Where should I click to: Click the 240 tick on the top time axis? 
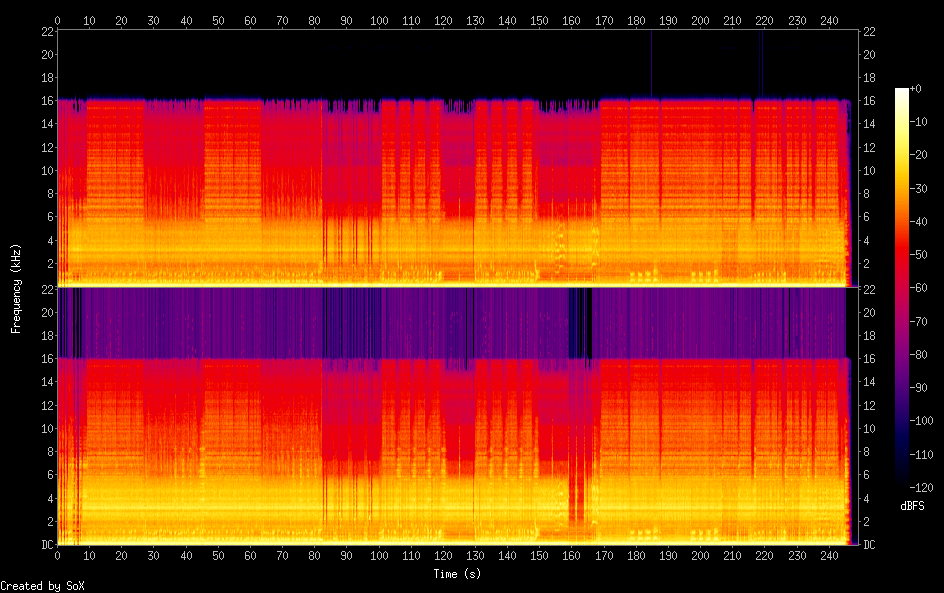click(x=829, y=20)
